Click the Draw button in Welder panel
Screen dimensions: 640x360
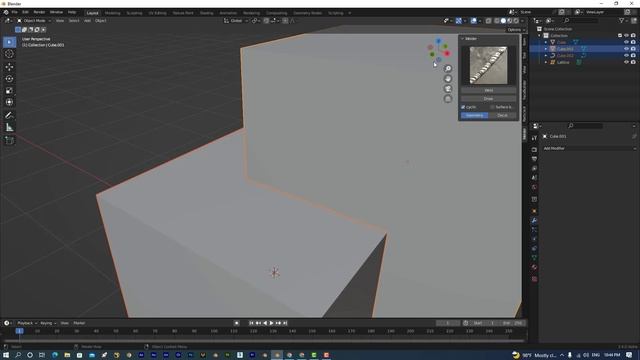[x=489, y=98]
